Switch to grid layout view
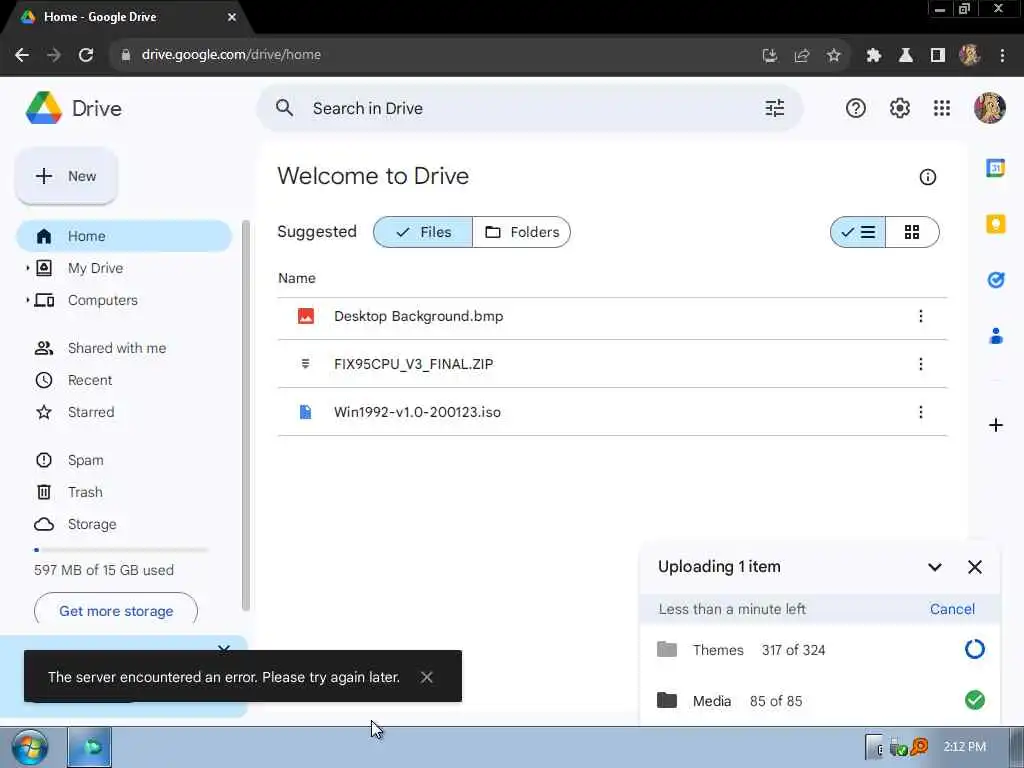The width and height of the screenshot is (1024, 768). coord(912,232)
